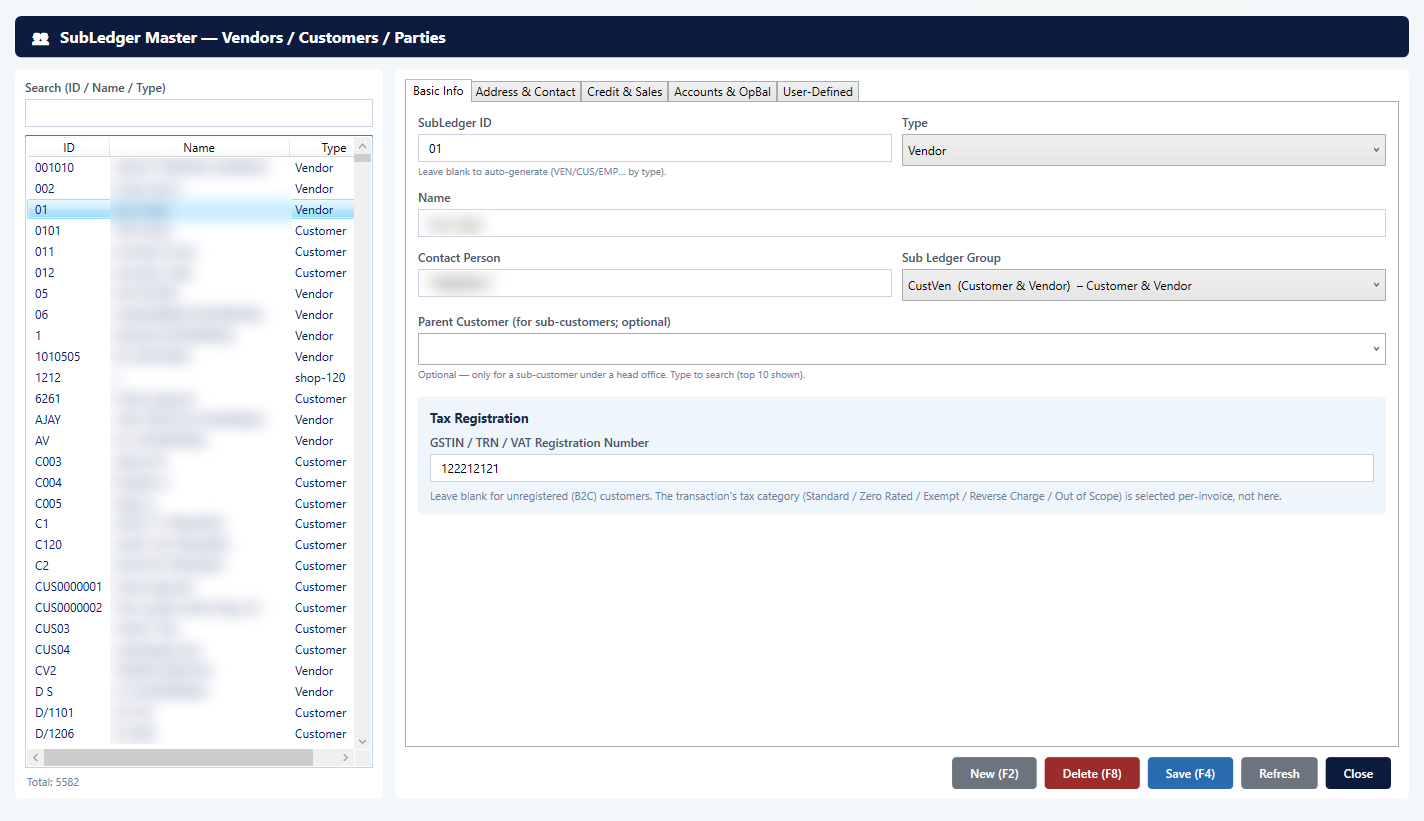
Task: Open the Parent Customer combo box
Action: (x=901, y=349)
